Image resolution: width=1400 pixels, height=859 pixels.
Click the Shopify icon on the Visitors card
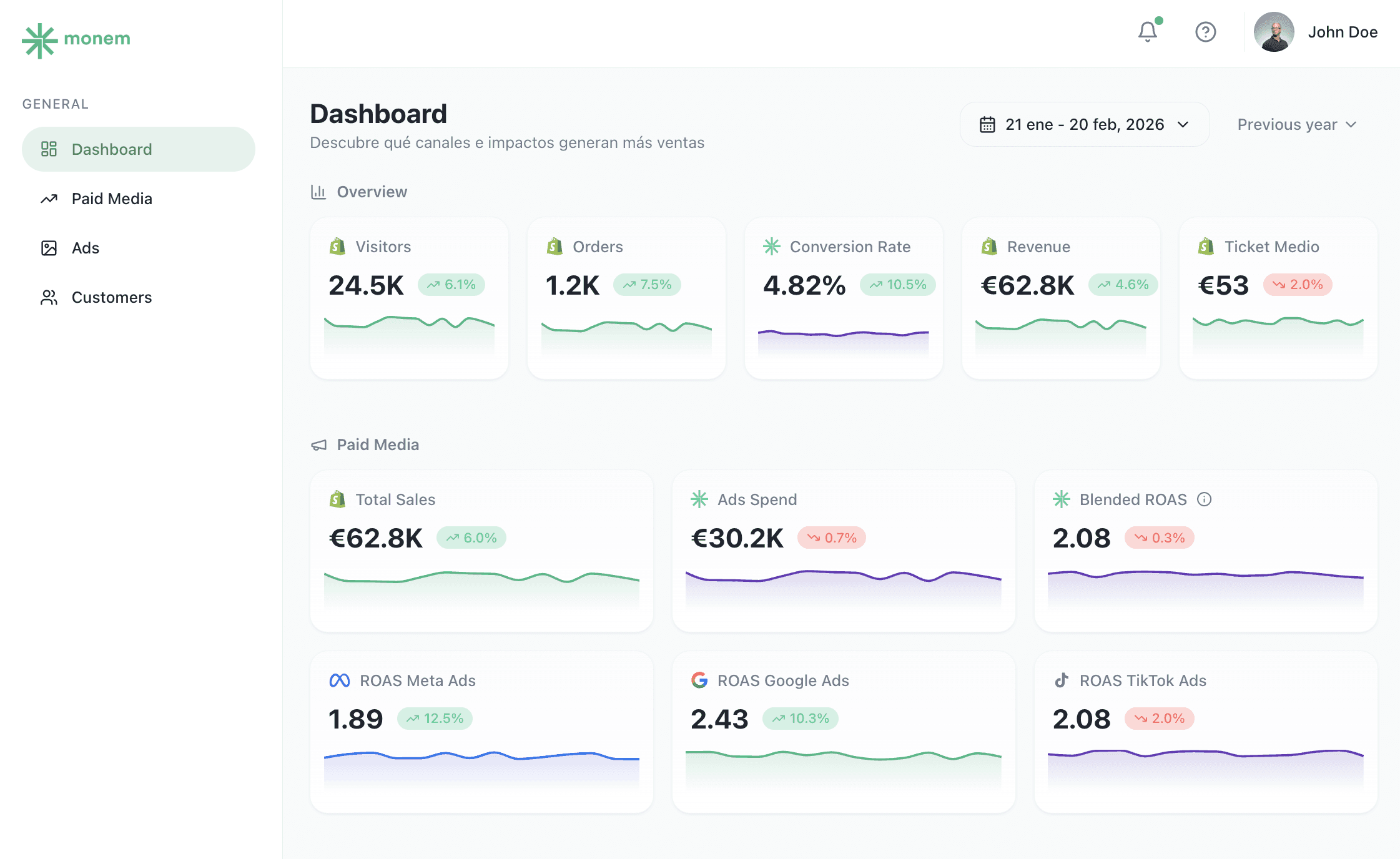click(x=337, y=246)
